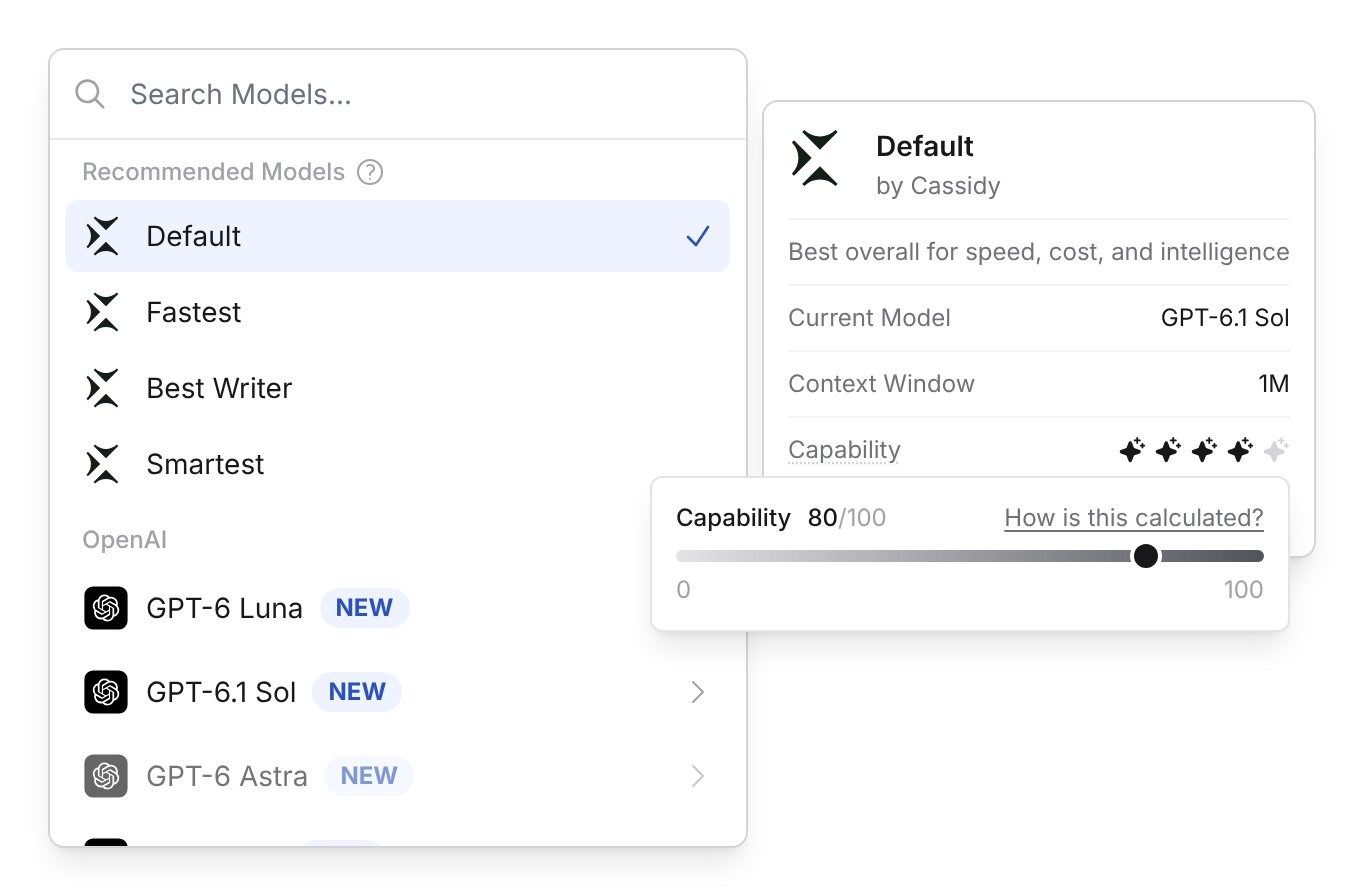Click the "Default" title in details card
Viewport: 1362px width, 896px height.
click(x=925, y=146)
